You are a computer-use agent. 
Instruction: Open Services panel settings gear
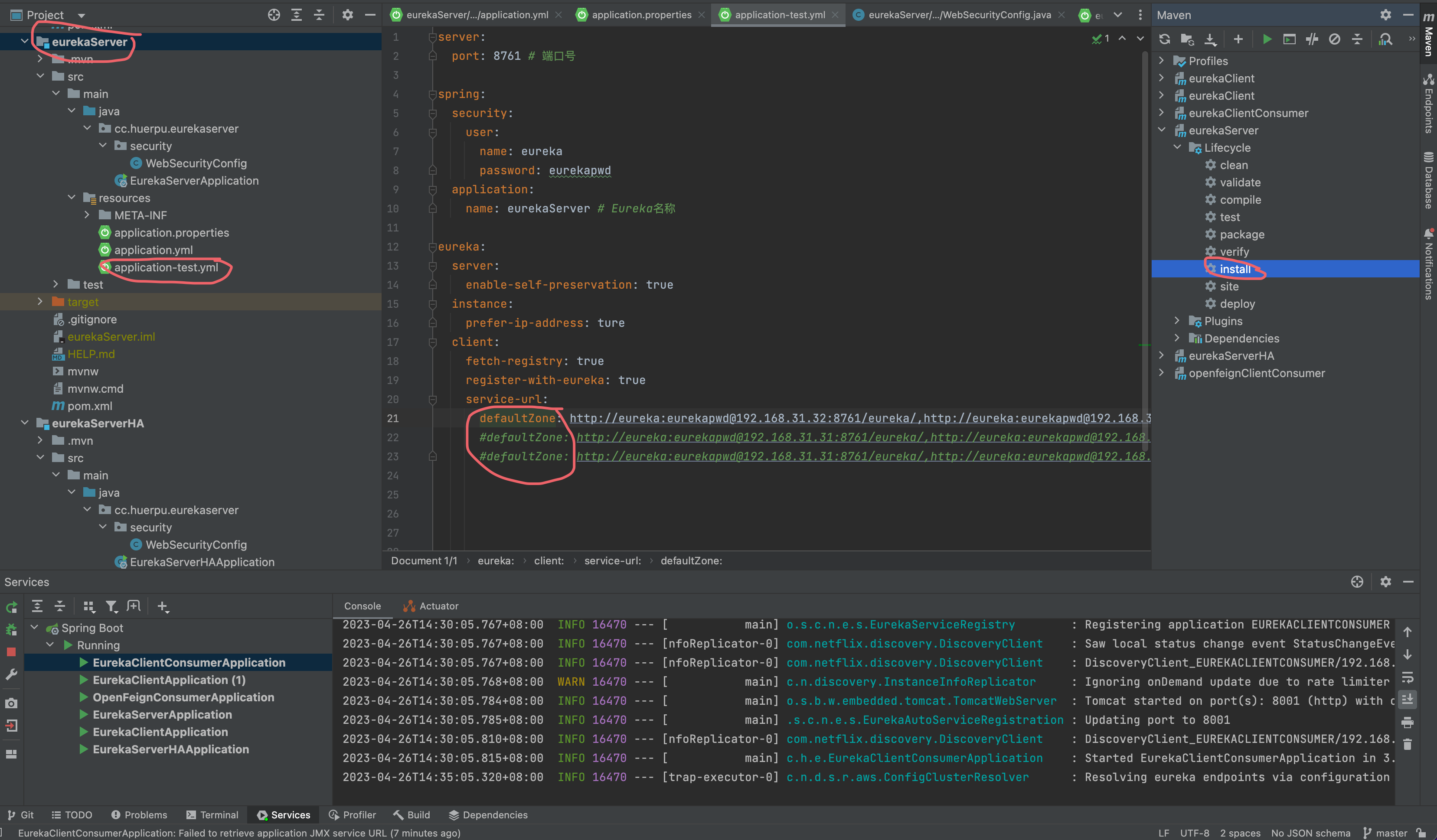point(1386,581)
